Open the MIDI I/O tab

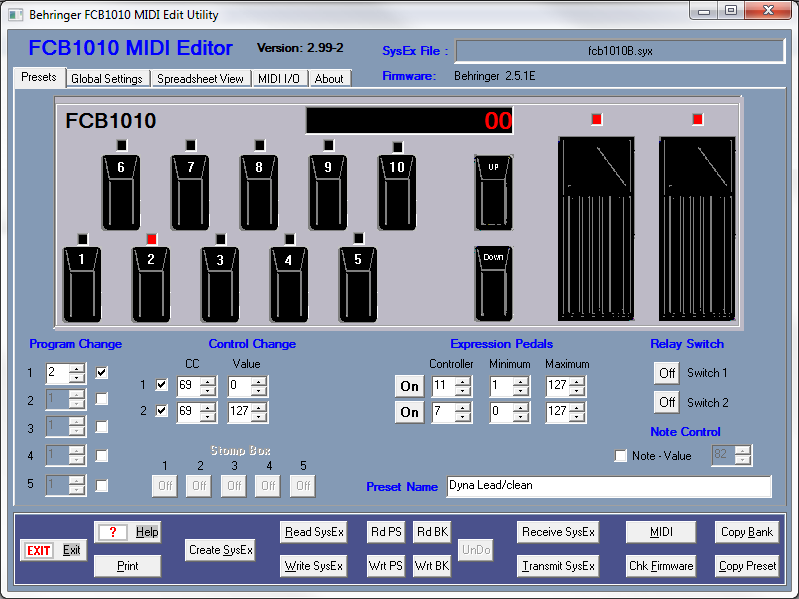pyautogui.click(x=279, y=79)
